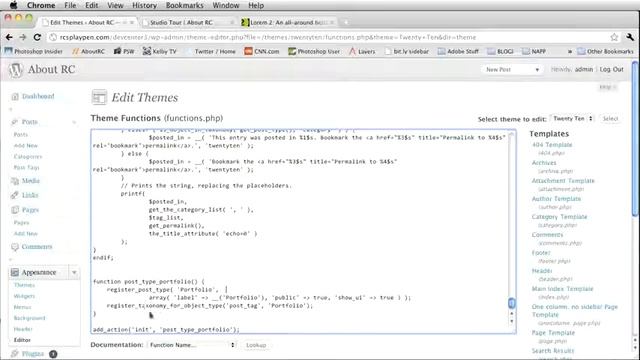Open Comments section icon

(15, 247)
